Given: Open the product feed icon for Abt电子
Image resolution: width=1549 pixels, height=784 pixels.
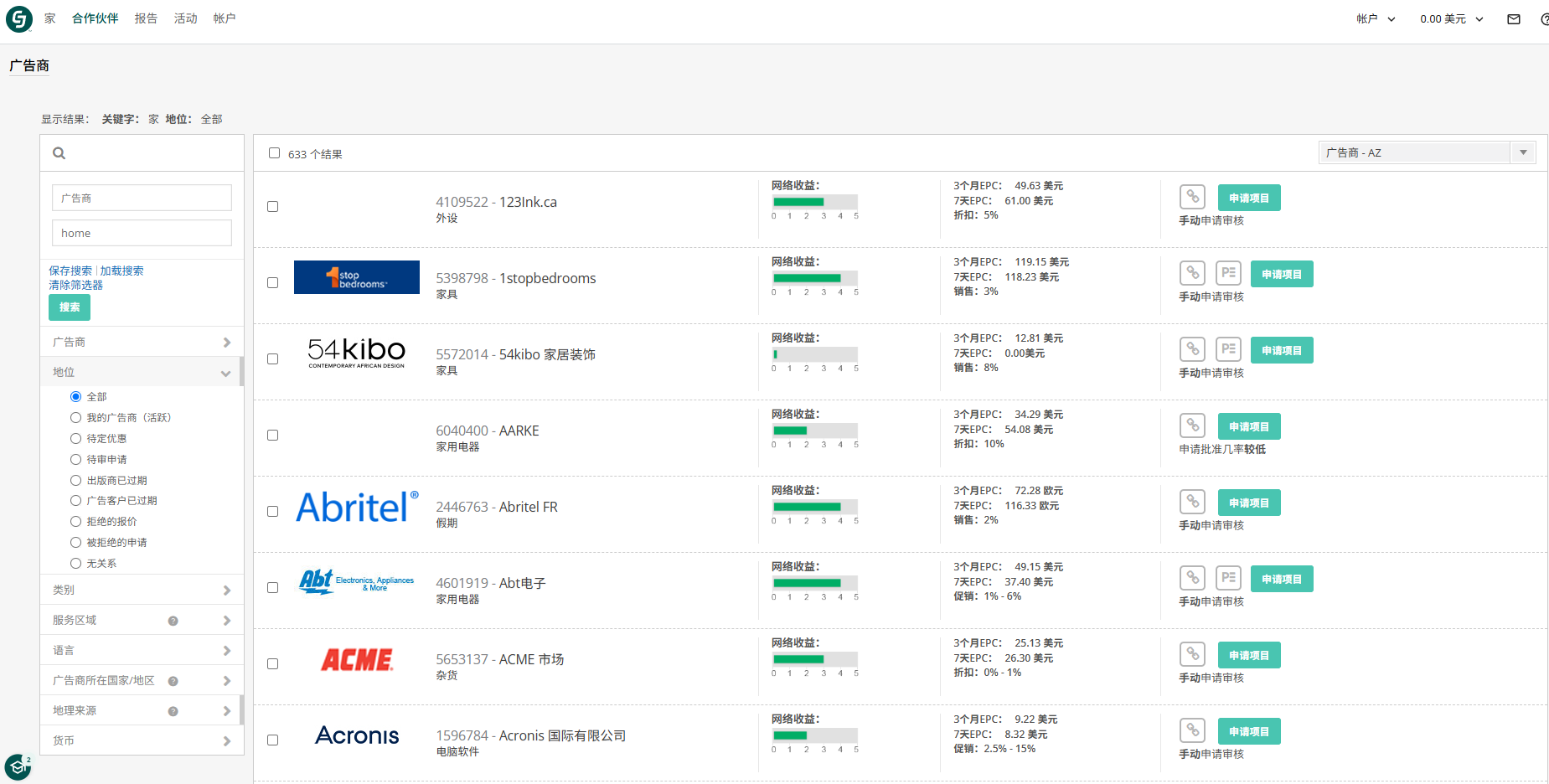Looking at the screenshot, I should (1228, 579).
